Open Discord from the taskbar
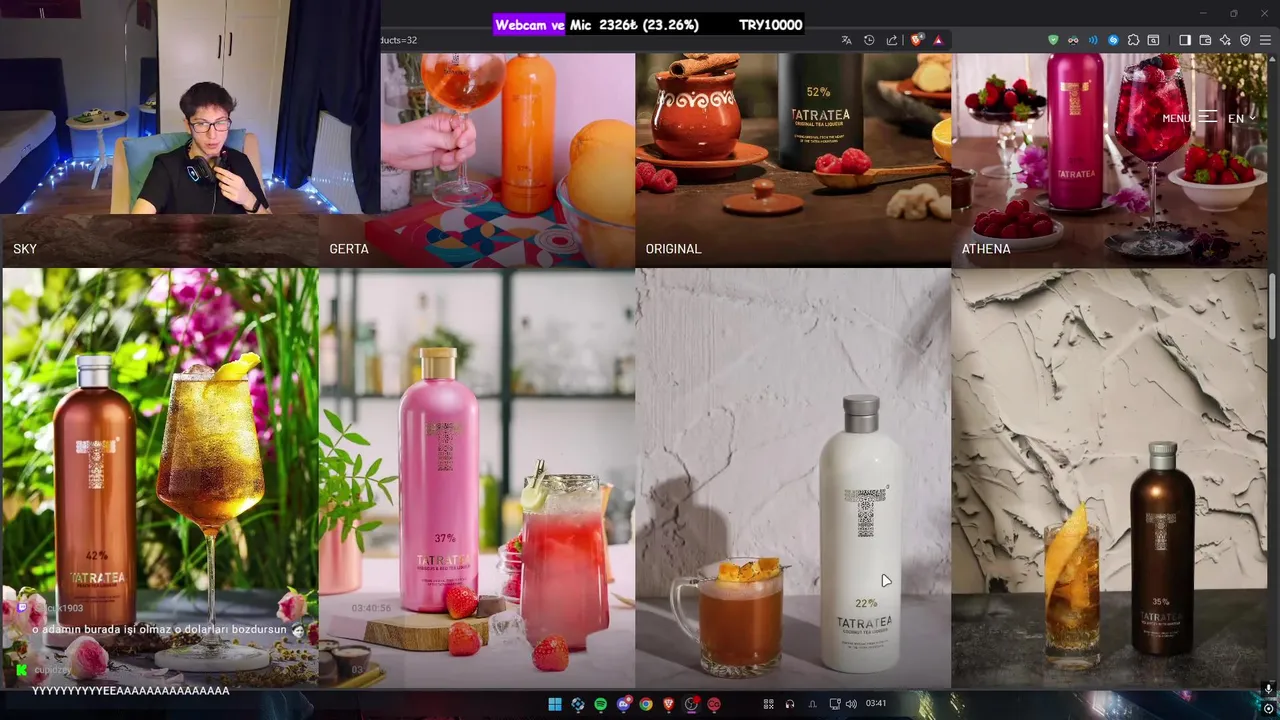This screenshot has height=720, width=1280. pos(623,704)
